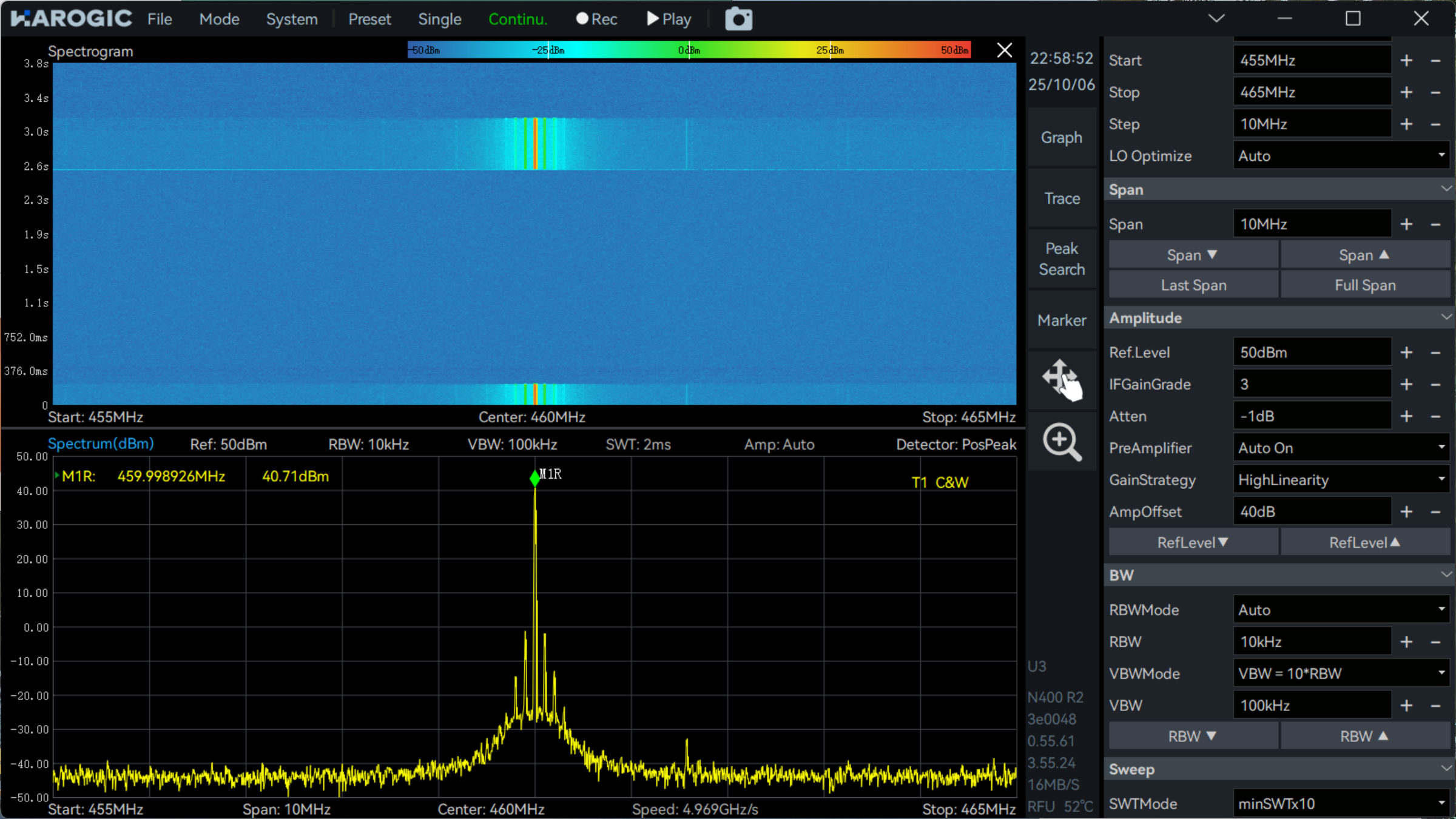Select the pan/move hand tool

pos(1062,380)
